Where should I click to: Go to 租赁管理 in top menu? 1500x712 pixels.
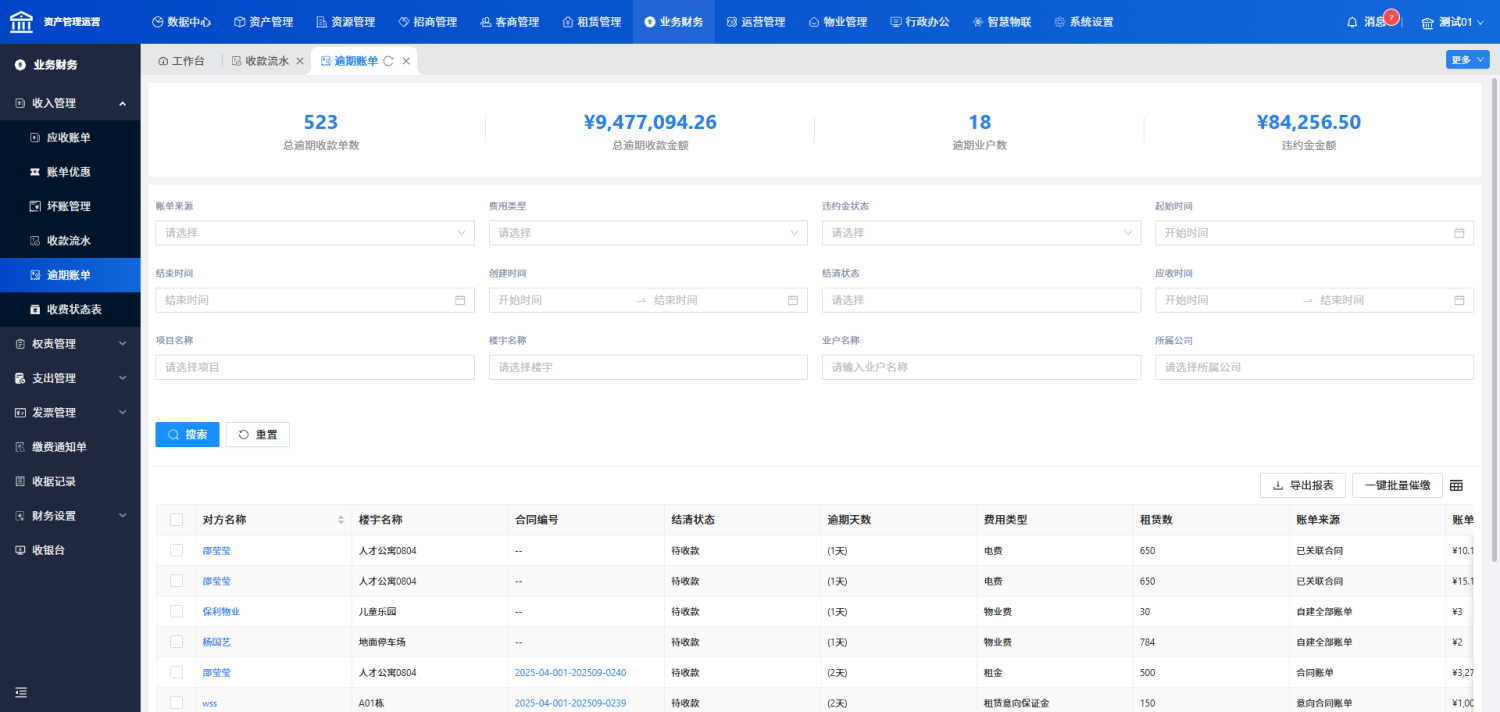(591, 22)
